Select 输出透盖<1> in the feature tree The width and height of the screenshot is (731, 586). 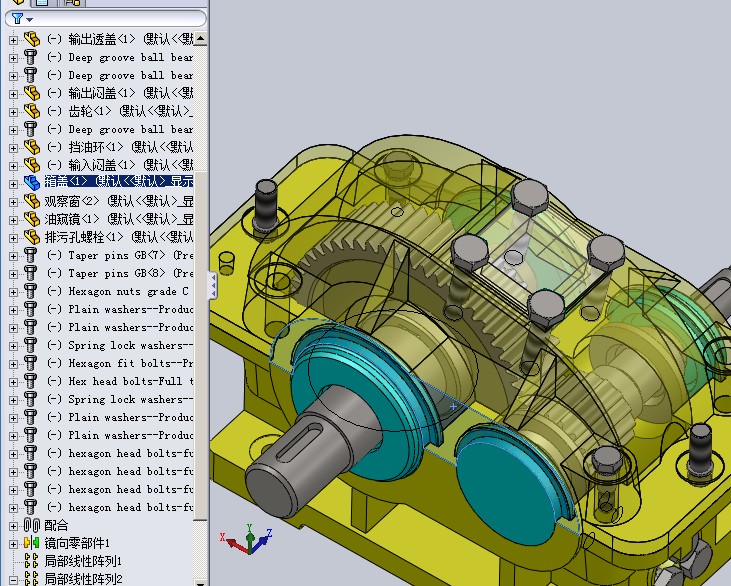[x=120, y=39]
